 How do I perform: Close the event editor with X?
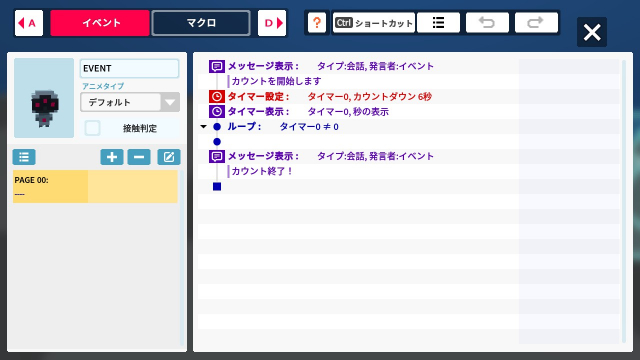[592, 32]
